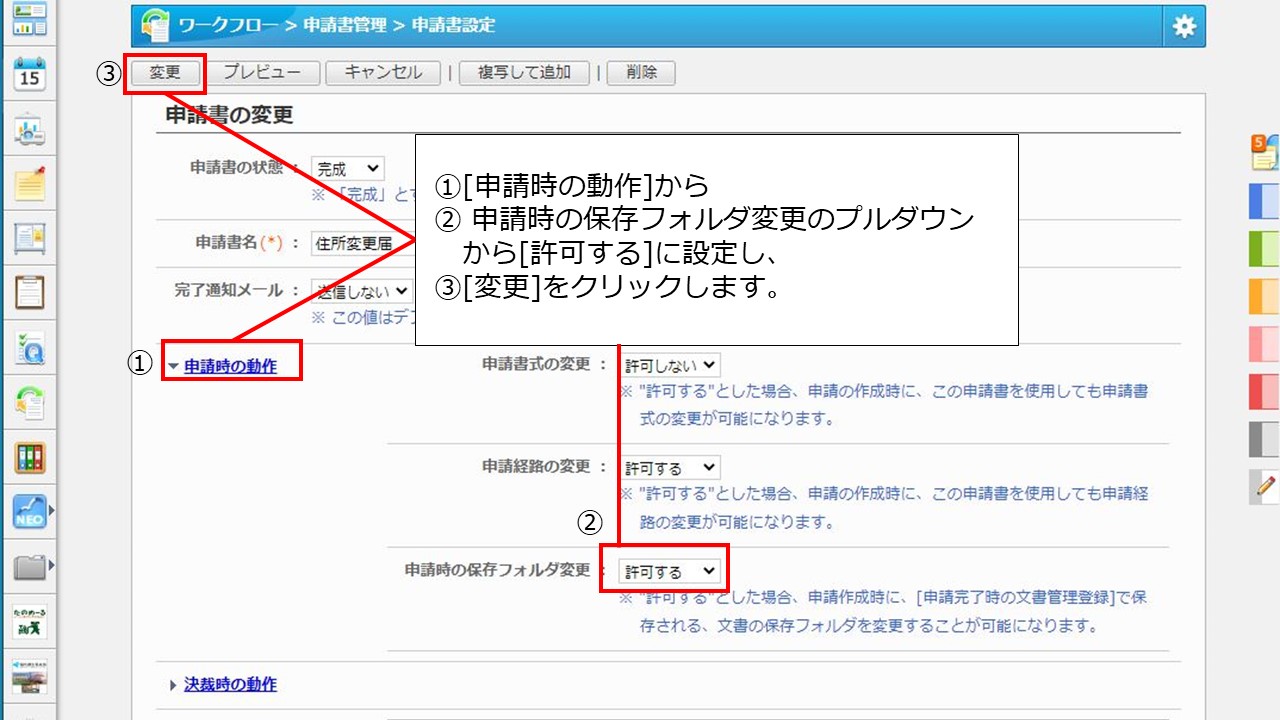
Task: Open the colored binders cabinet icon
Action: coord(30,458)
